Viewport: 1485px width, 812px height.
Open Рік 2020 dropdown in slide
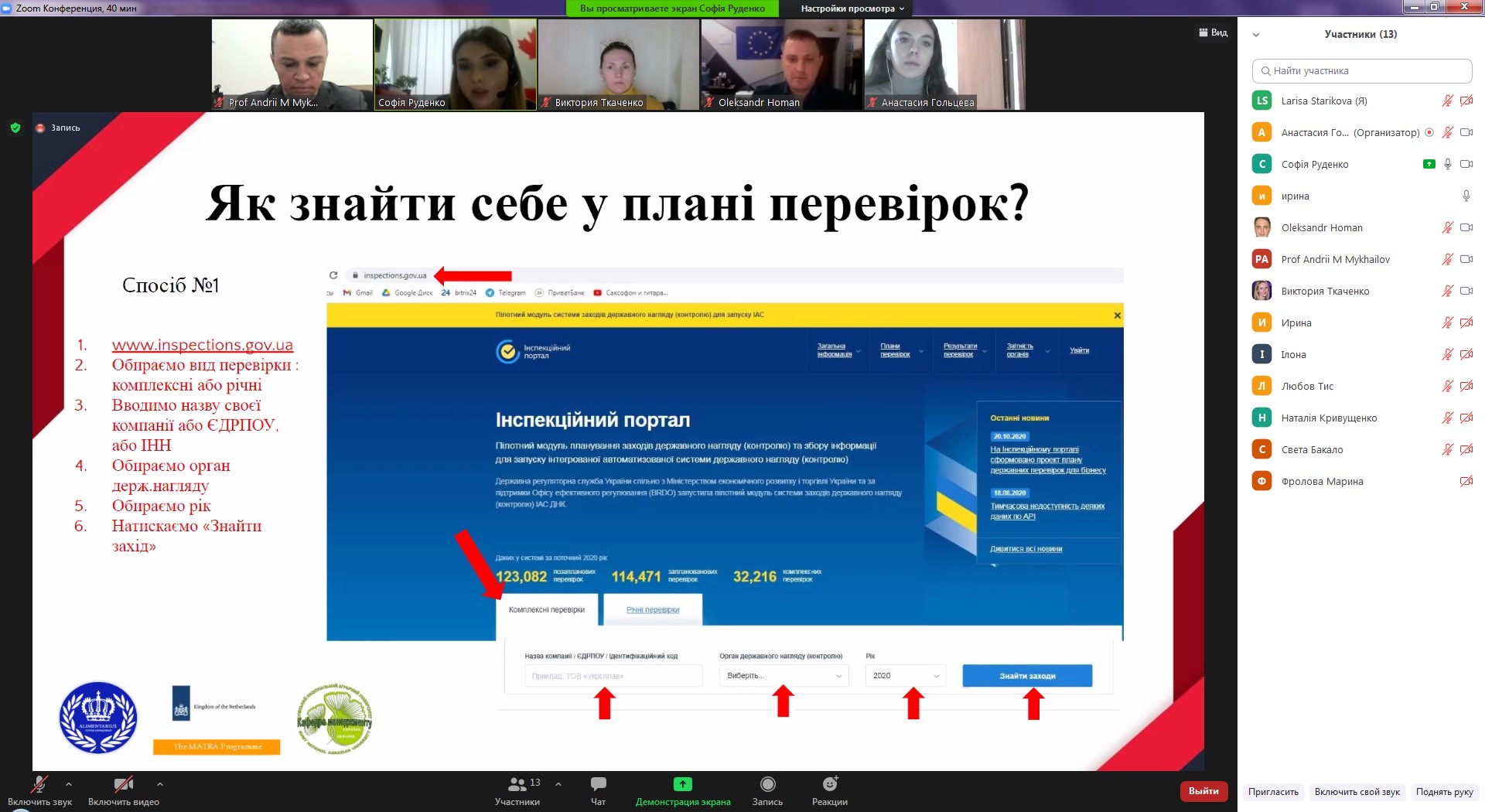[906, 676]
